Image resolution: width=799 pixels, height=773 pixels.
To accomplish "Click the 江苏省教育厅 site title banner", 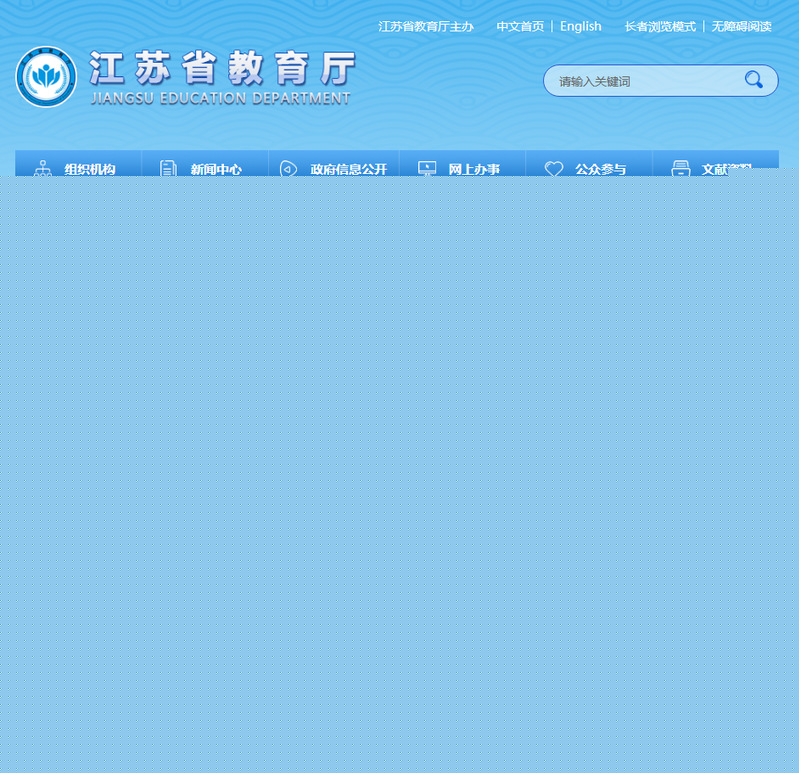I will pos(222,76).
